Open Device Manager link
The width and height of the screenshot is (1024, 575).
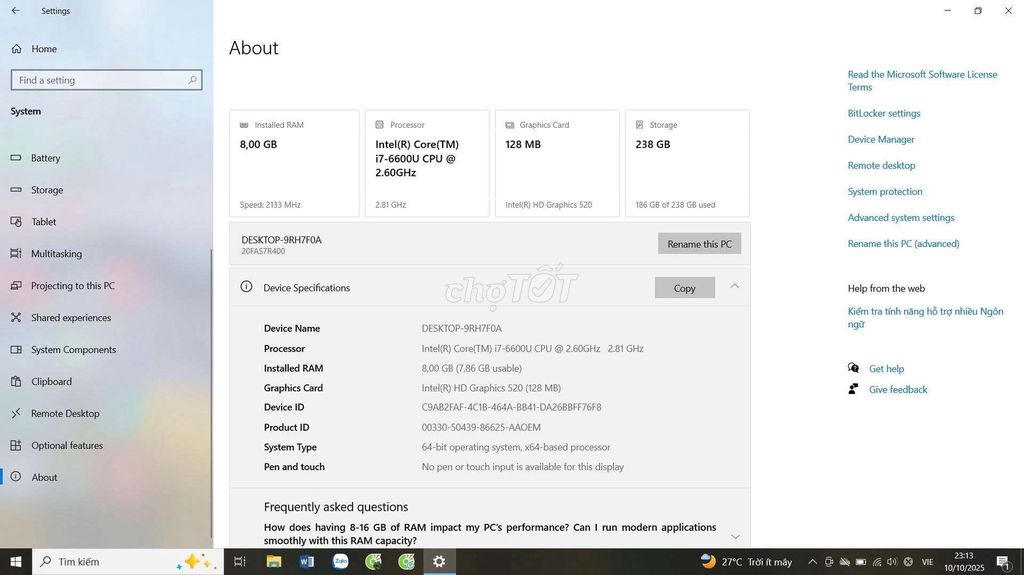881,139
